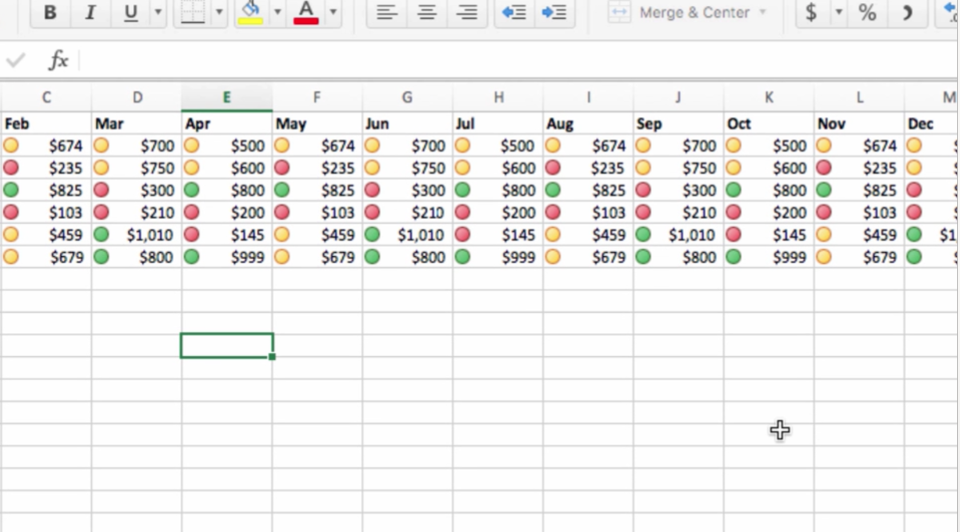Center text horizontally
960x532 pixels.
tap(427, 12)
